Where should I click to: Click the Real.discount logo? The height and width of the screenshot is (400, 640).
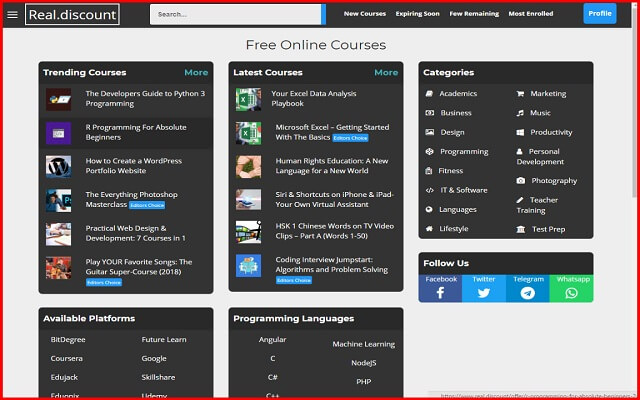point(72,14)
